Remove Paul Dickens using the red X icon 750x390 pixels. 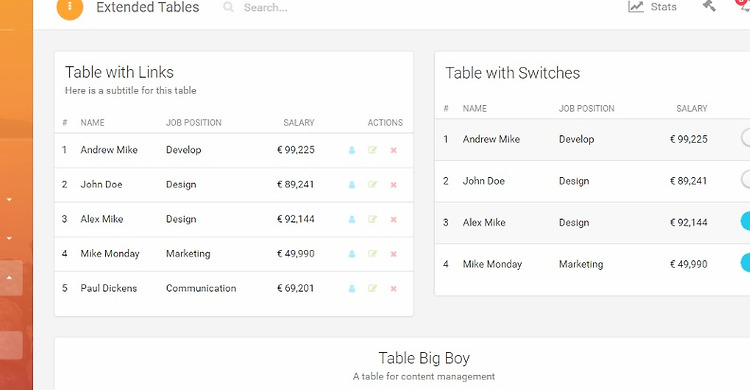pos(394,289)
